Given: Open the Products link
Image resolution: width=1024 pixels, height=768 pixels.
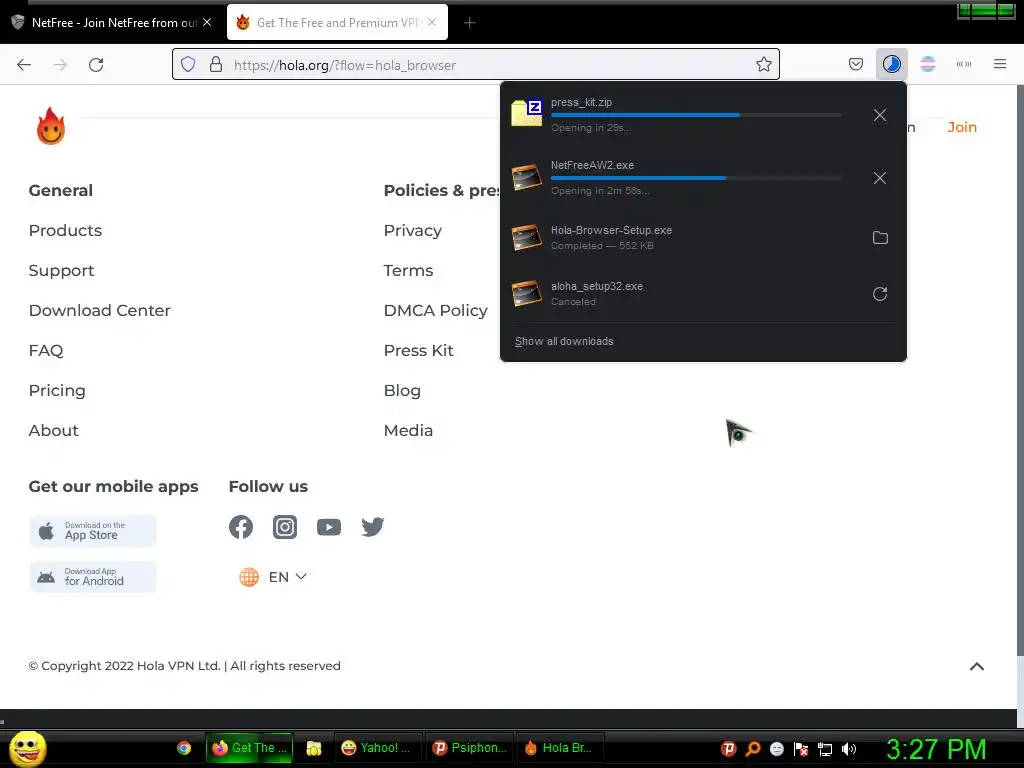Looking at the screenshot, I should coord(65,231).
